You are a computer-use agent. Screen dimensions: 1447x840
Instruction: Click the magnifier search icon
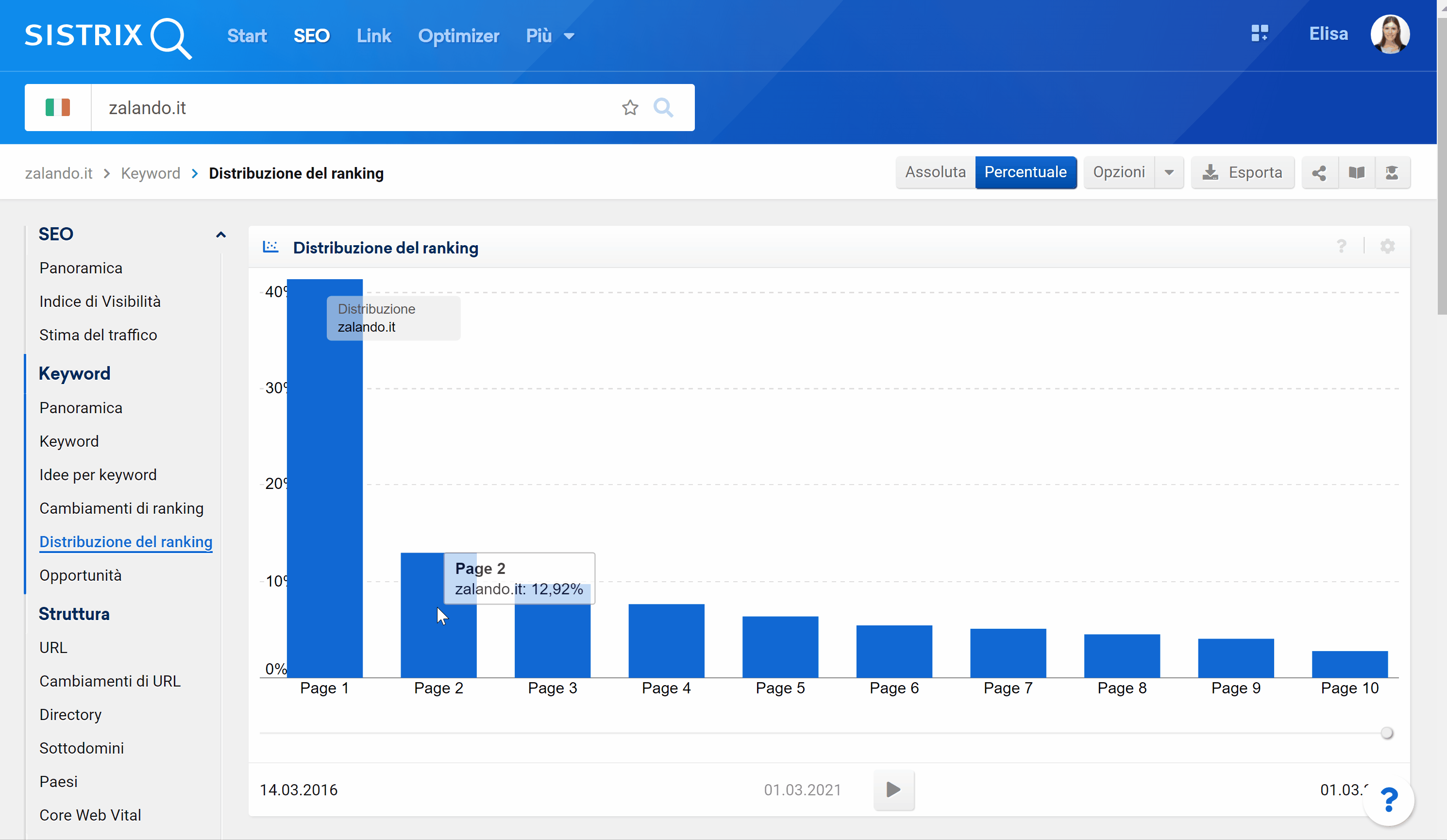click(663, 107)
